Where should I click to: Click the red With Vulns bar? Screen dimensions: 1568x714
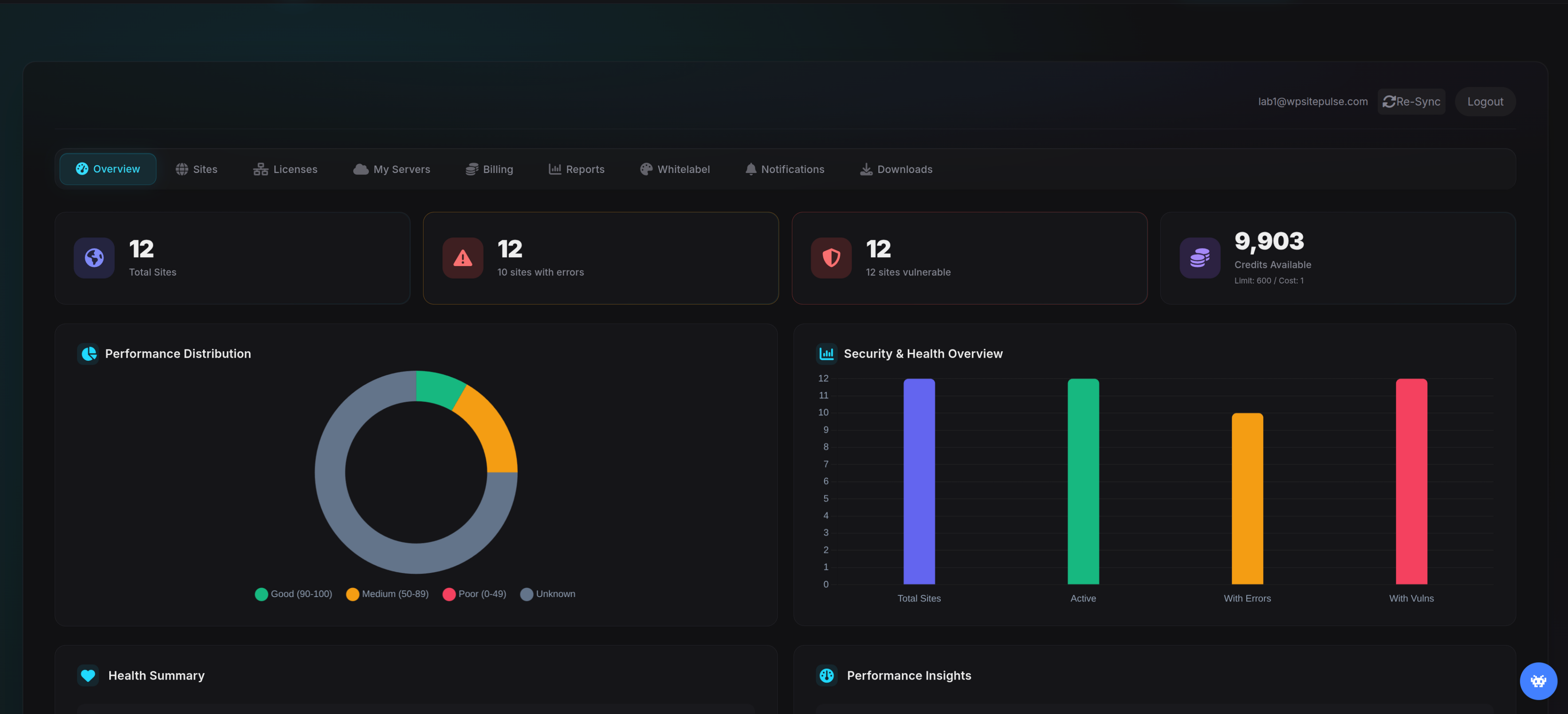[1411, 481]
